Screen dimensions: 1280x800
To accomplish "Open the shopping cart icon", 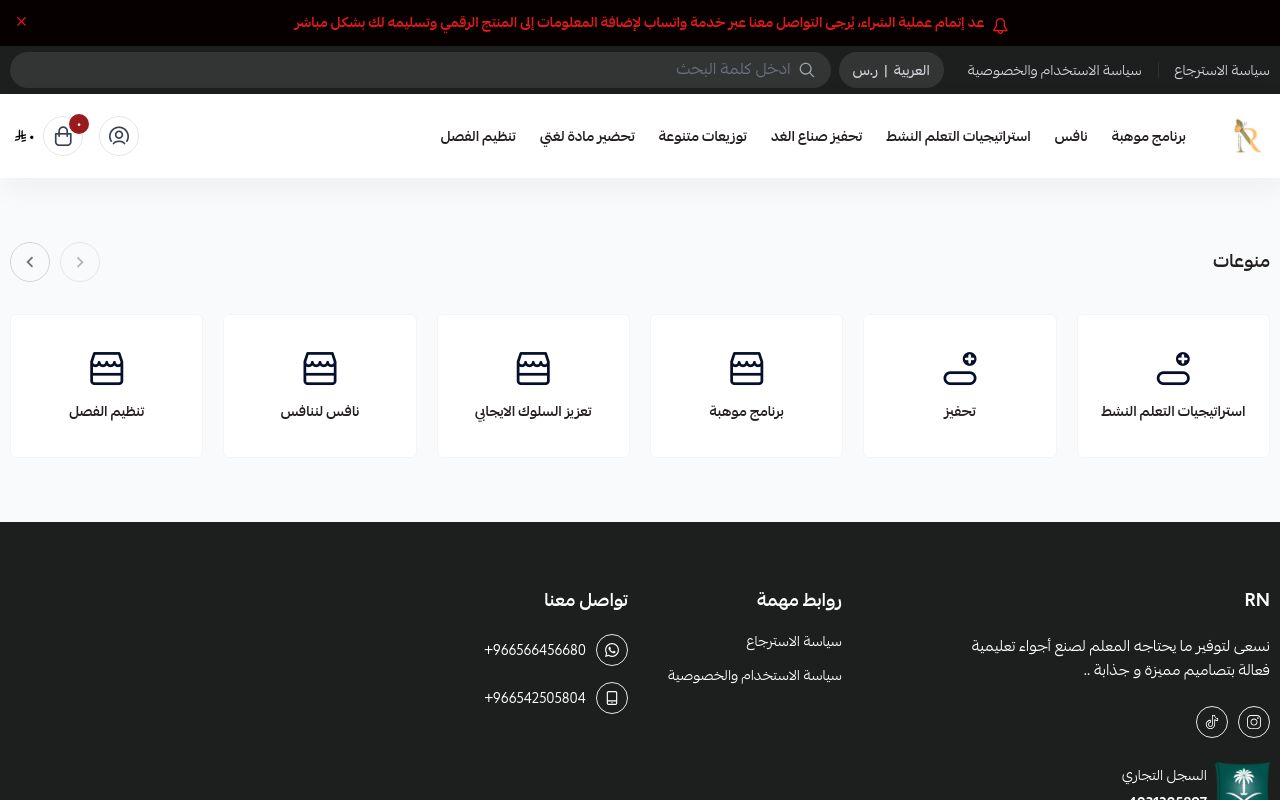I will click(63, 136).
